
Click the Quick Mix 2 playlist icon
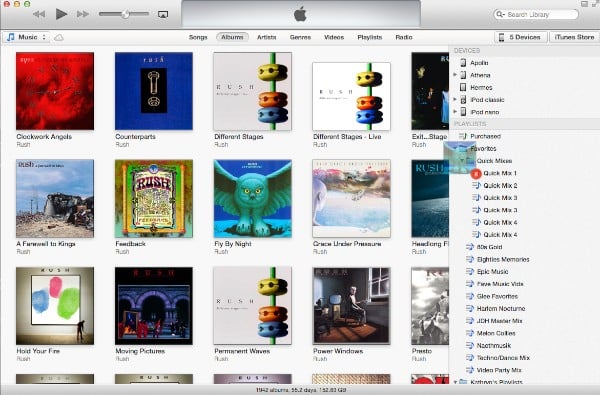pyautogui.click(x=476, y=185)
